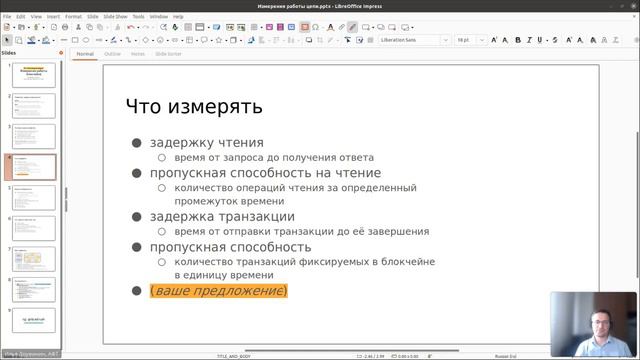Viewport: 640px width, 360px height.
Task: Open the Insert Table dropdown arrow
Action: (x=262, y=27)
